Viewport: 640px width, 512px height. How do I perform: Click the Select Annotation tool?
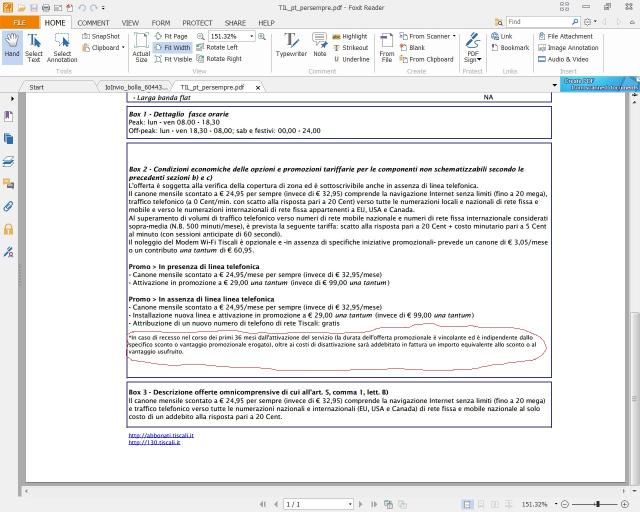62,46
